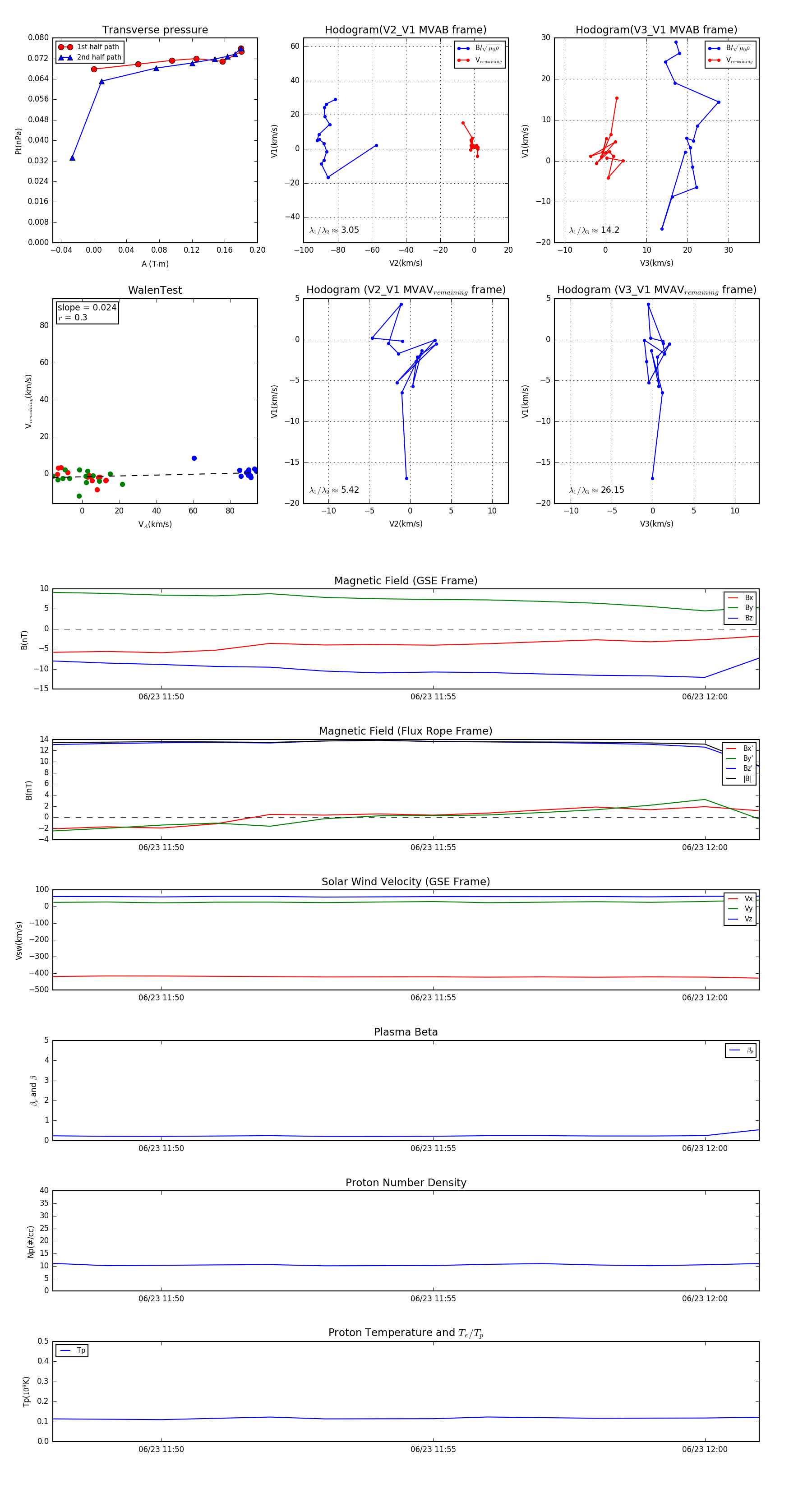Select the '2nd half path' legend entry
The width and height of the screenshot is (812, 1489).
pos(90,57)
